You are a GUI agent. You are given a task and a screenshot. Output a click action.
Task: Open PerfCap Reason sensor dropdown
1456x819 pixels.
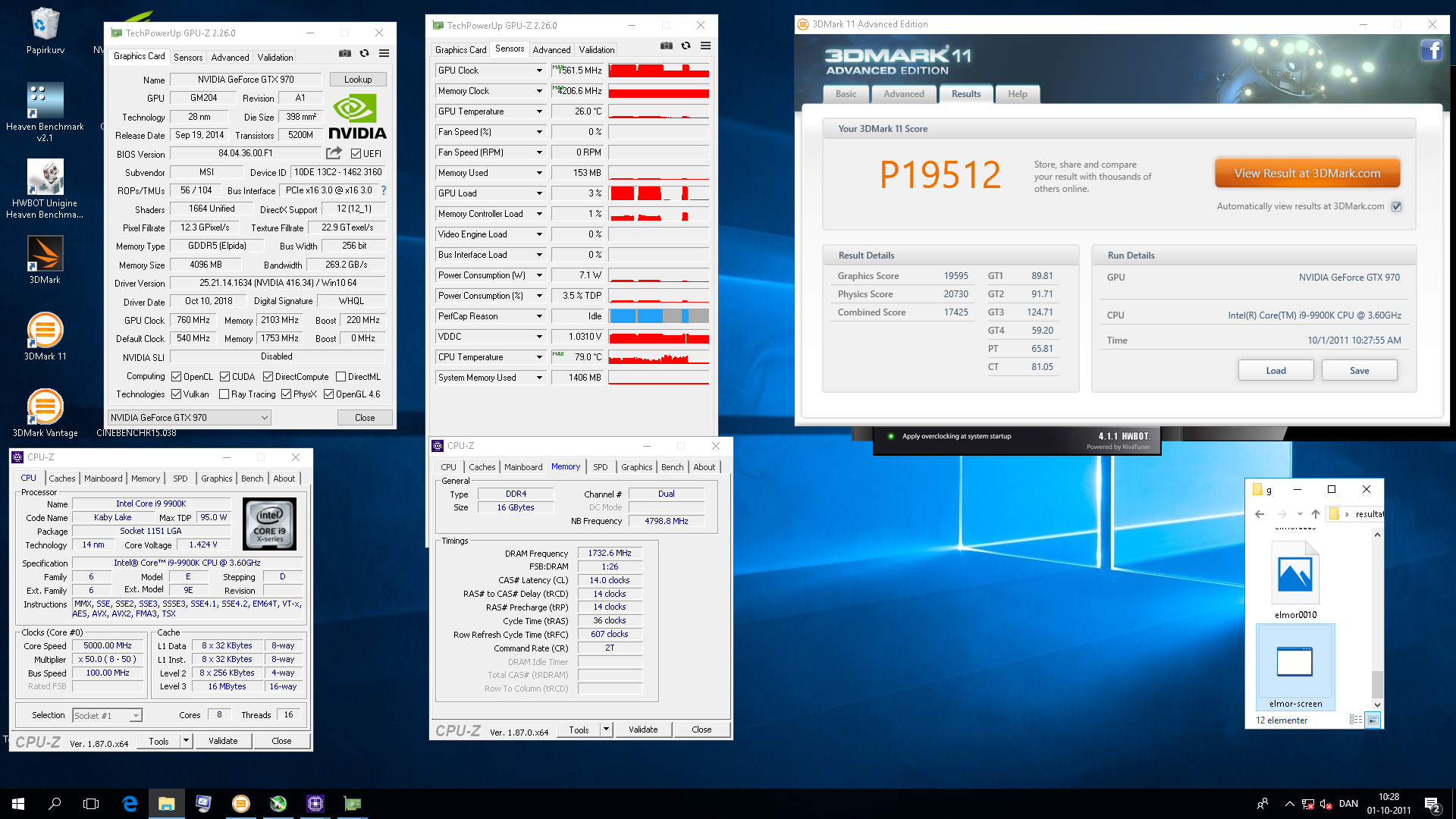tap(539, 316)
